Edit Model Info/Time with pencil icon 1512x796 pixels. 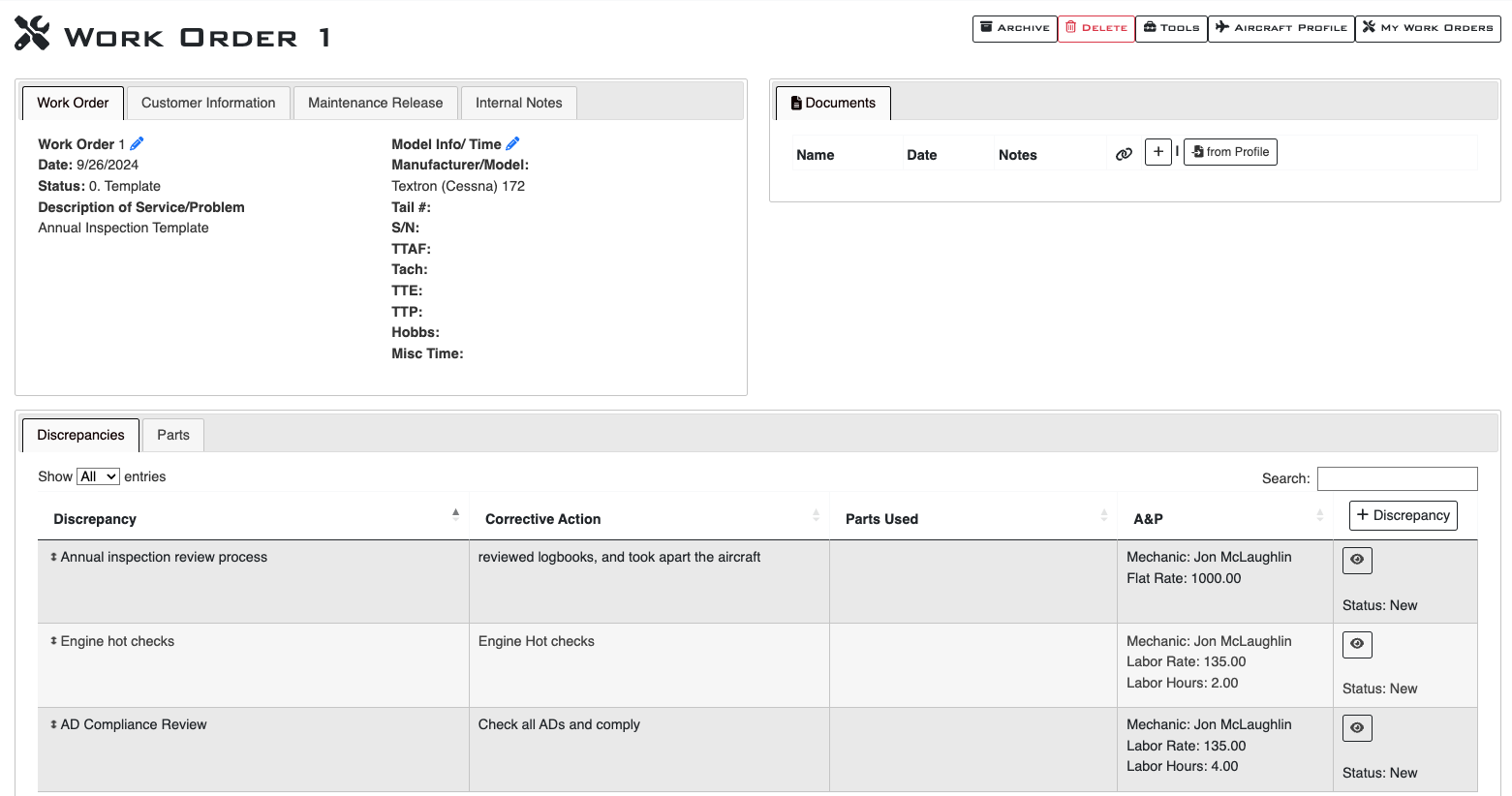[512, 143]
